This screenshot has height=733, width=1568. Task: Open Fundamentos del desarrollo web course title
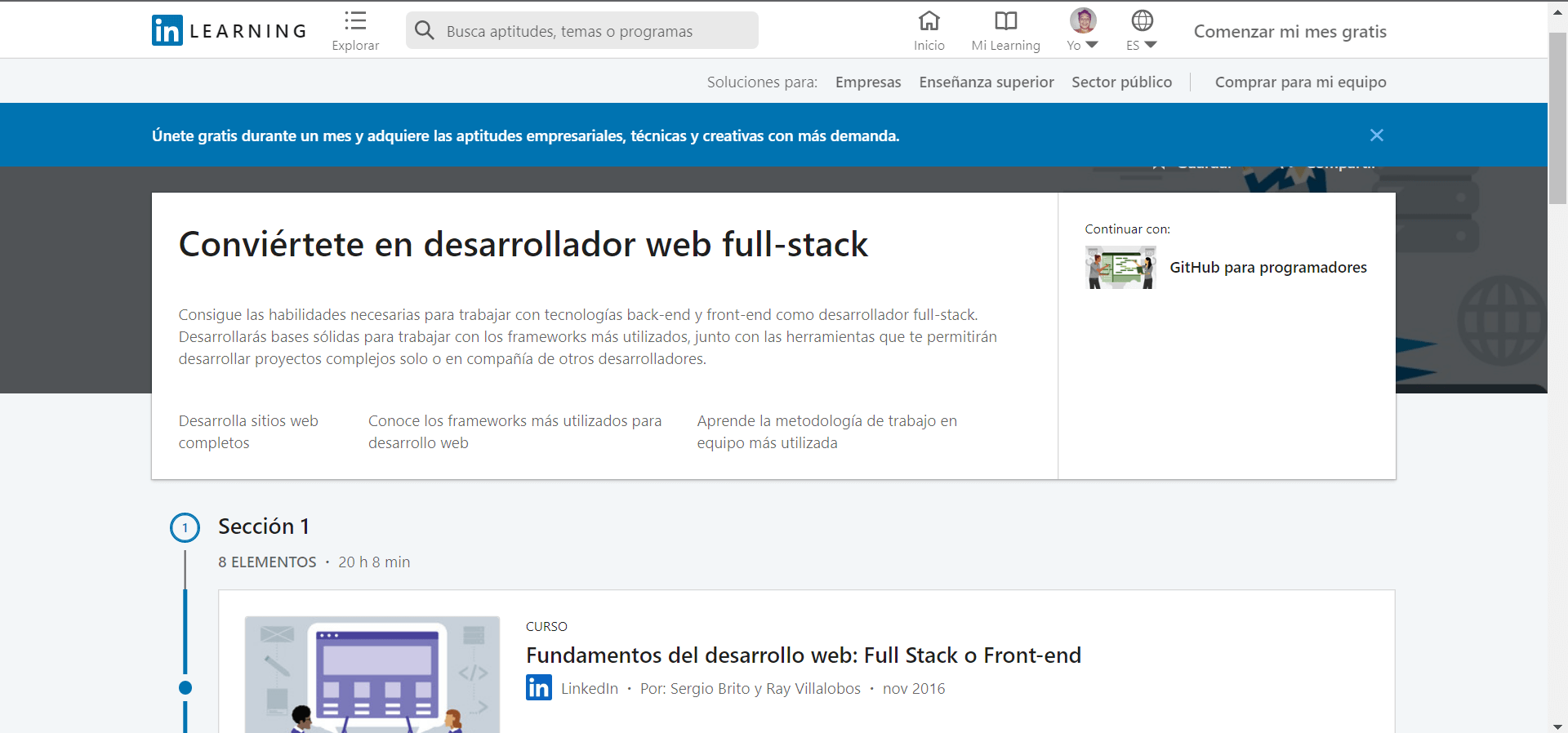804,655
